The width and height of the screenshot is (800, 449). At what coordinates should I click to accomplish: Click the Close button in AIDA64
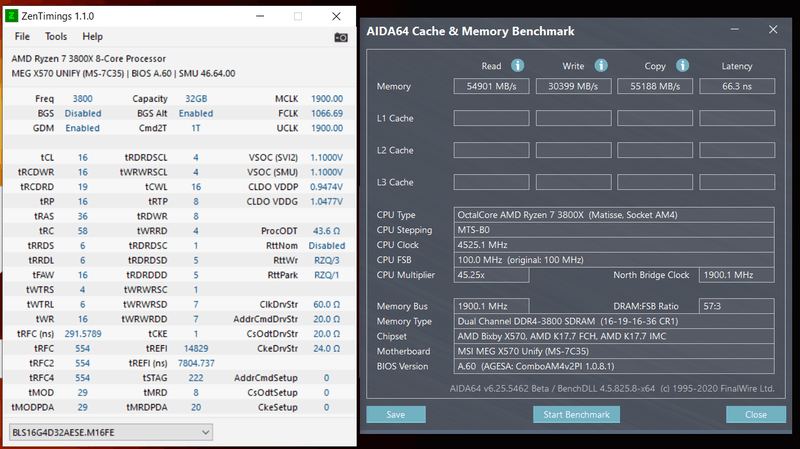point(756,414)
